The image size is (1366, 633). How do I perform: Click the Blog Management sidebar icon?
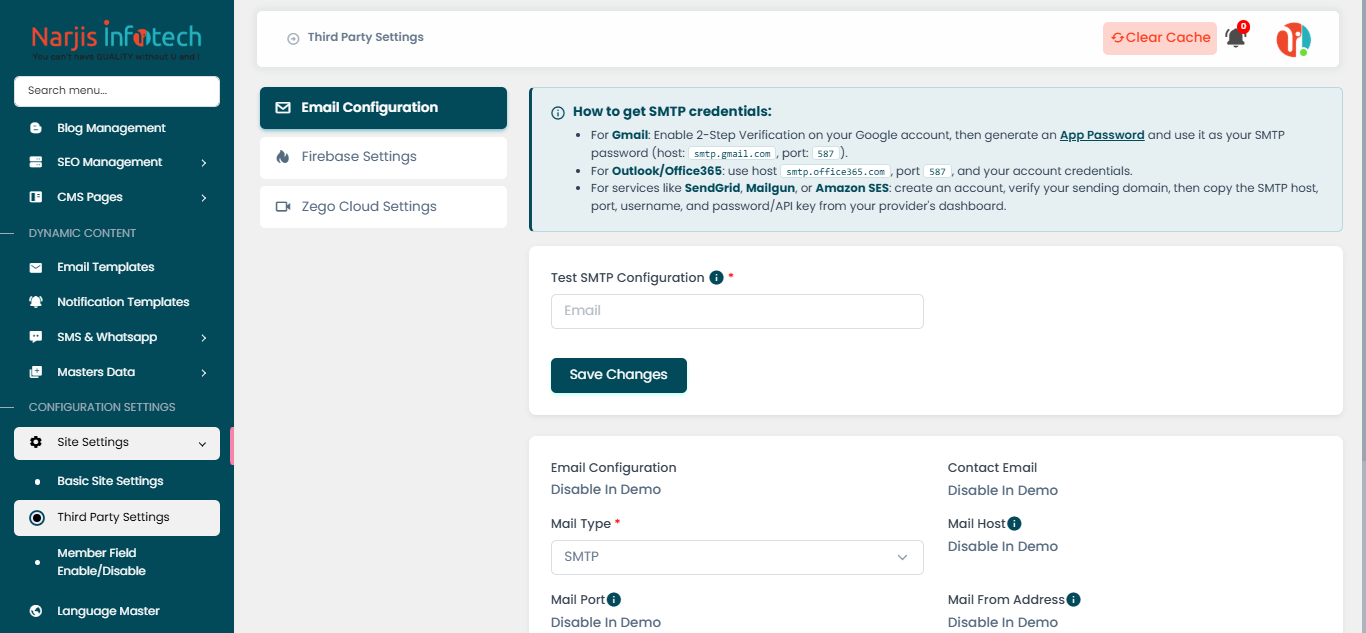point(36,128)
